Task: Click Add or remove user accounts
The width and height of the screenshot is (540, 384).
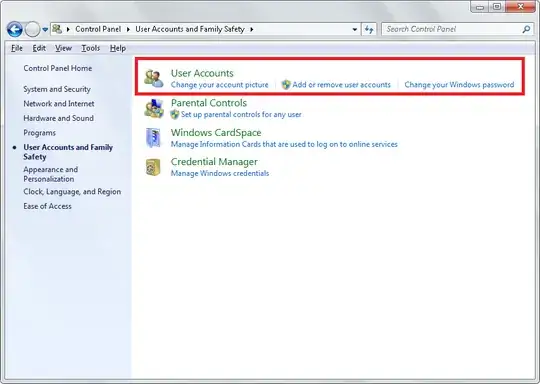Action: point(342,85)
